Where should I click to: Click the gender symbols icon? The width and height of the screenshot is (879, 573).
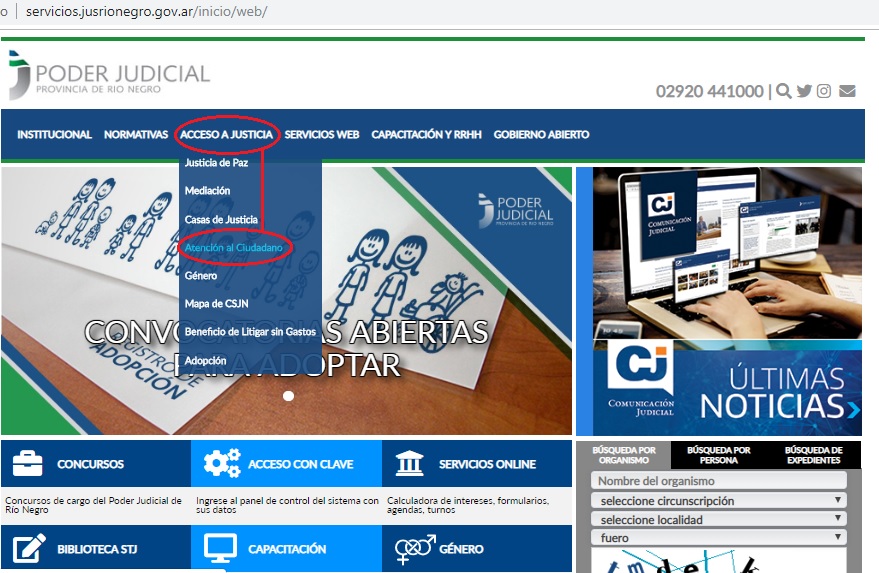415,548
